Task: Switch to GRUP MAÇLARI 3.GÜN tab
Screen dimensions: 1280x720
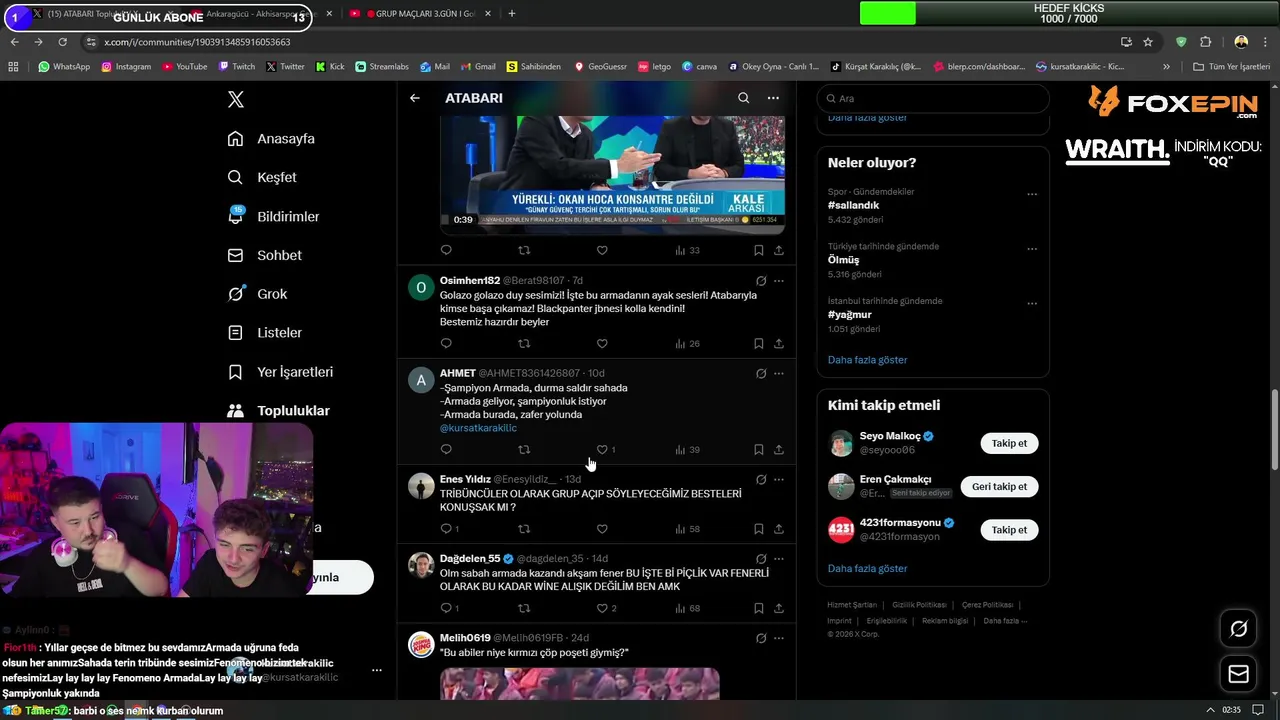Action: click(x=424, y=14)
